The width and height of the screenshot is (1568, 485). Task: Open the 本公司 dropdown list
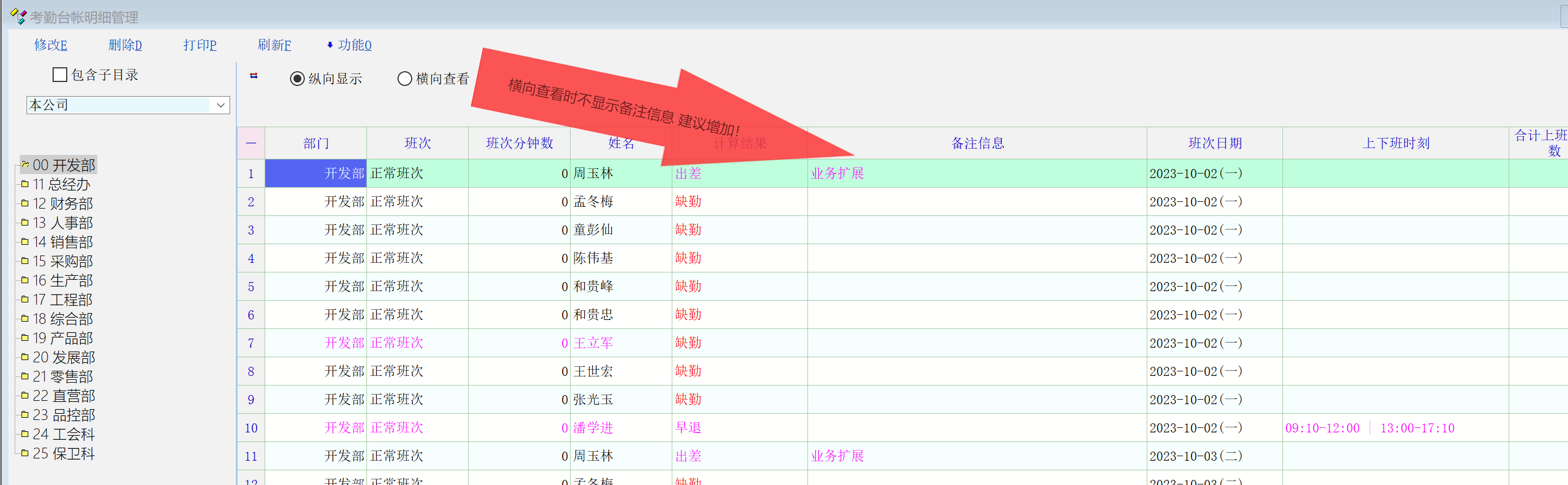click(x=221, y=105)
